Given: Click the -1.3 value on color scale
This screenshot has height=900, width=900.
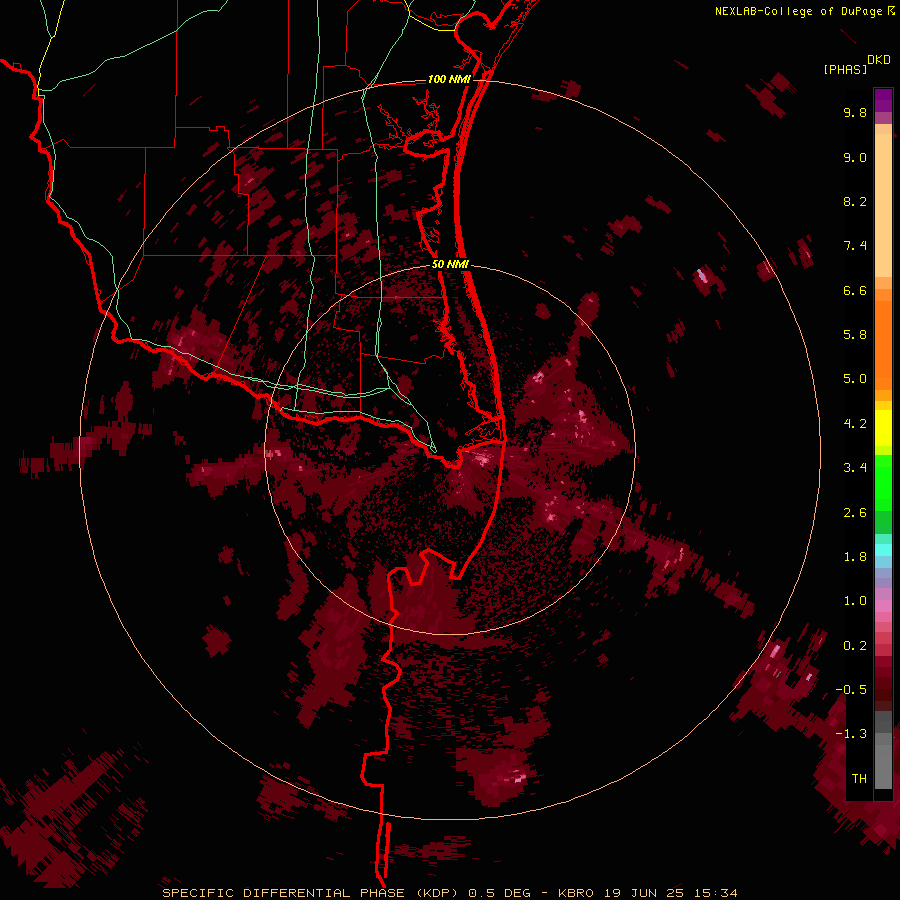Looking at the screenshot, I should [x=851, y=734].
